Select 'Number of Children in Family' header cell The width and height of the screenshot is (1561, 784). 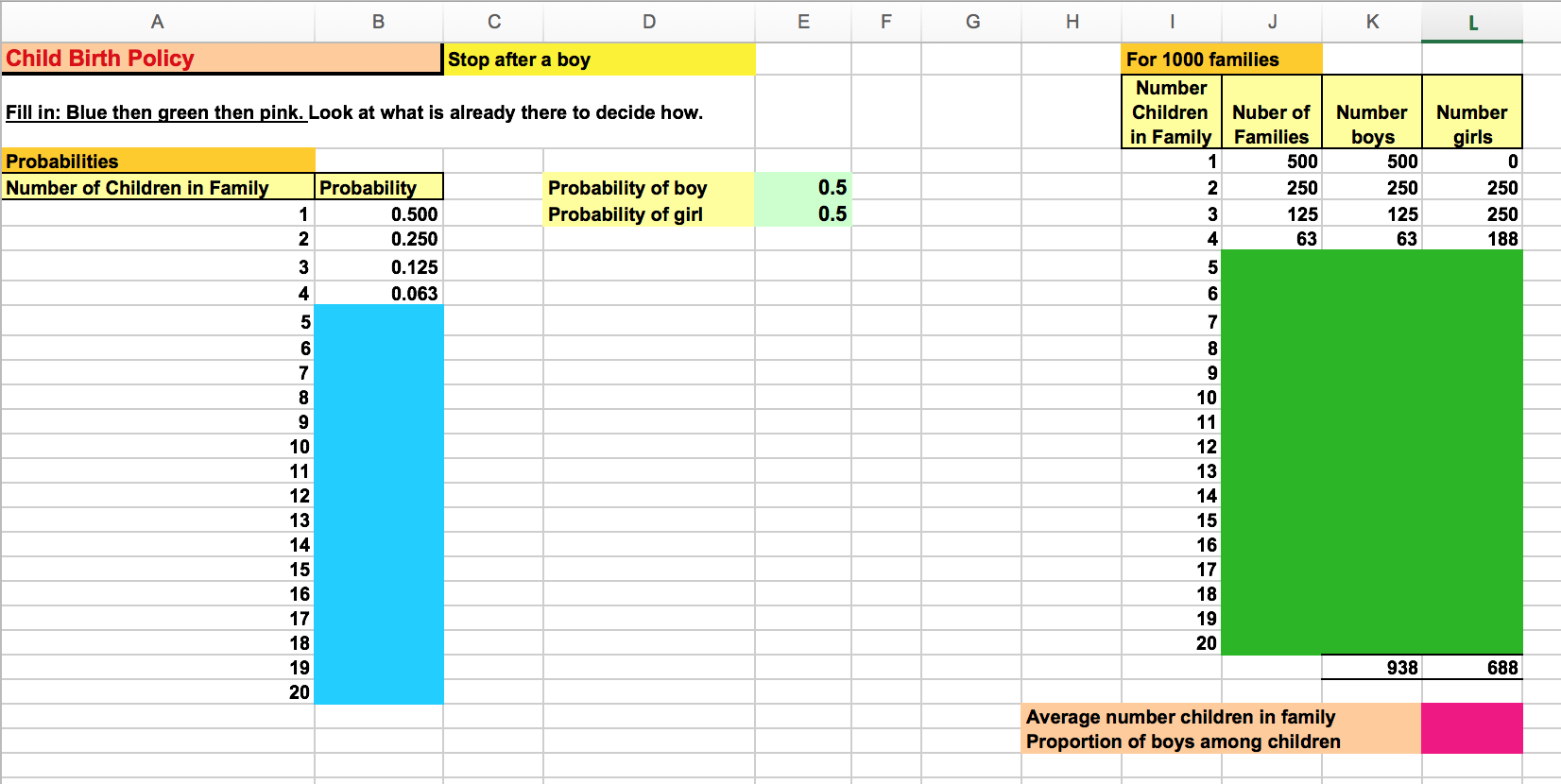pos(158,187)
